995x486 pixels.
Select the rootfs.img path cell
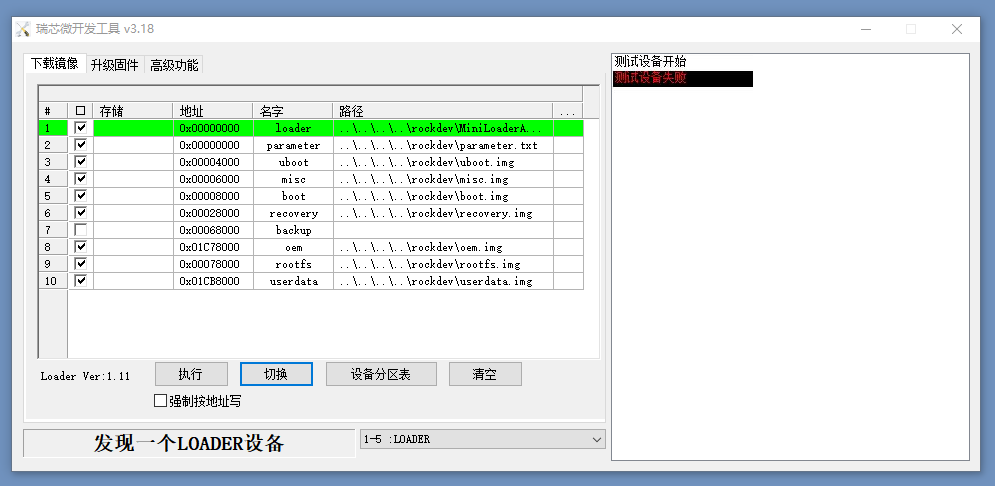[x=443, y=264]
